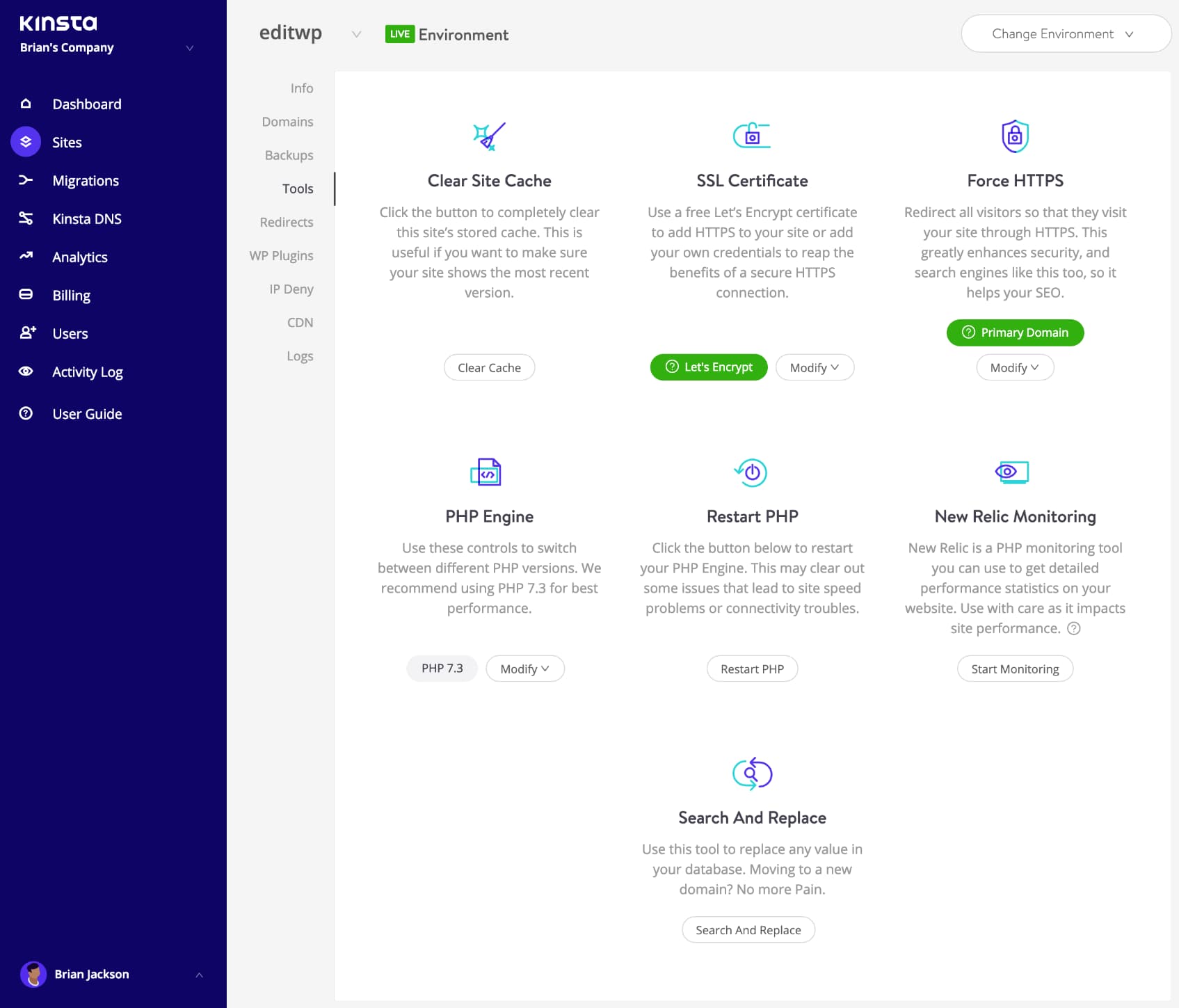The width and height of the screenshot is (1179, 1008).
Task: Open the Domains tab
Action: (287, 122)
